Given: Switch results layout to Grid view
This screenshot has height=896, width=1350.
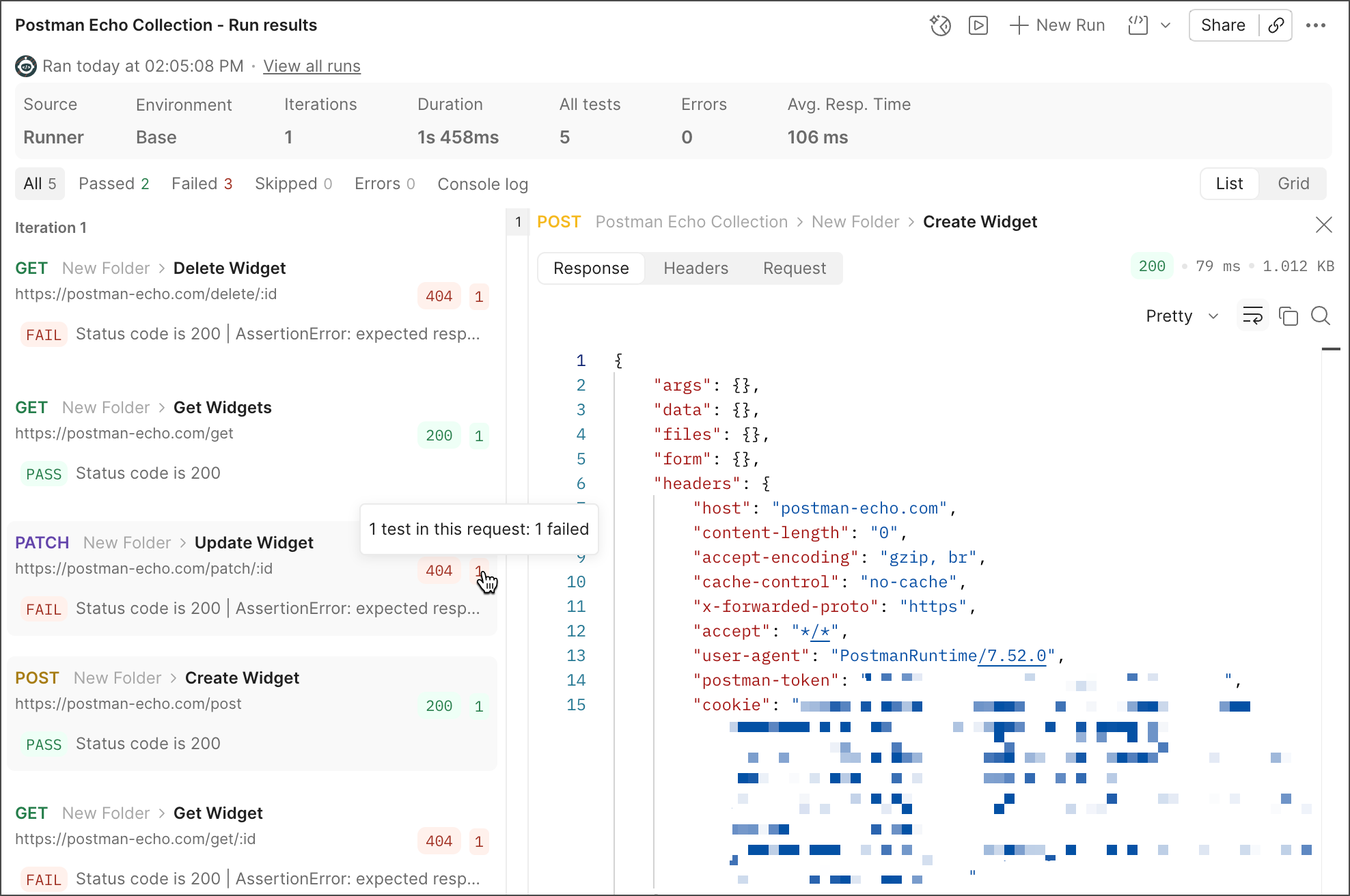Looking at the screenshot, I should 1293,184.
